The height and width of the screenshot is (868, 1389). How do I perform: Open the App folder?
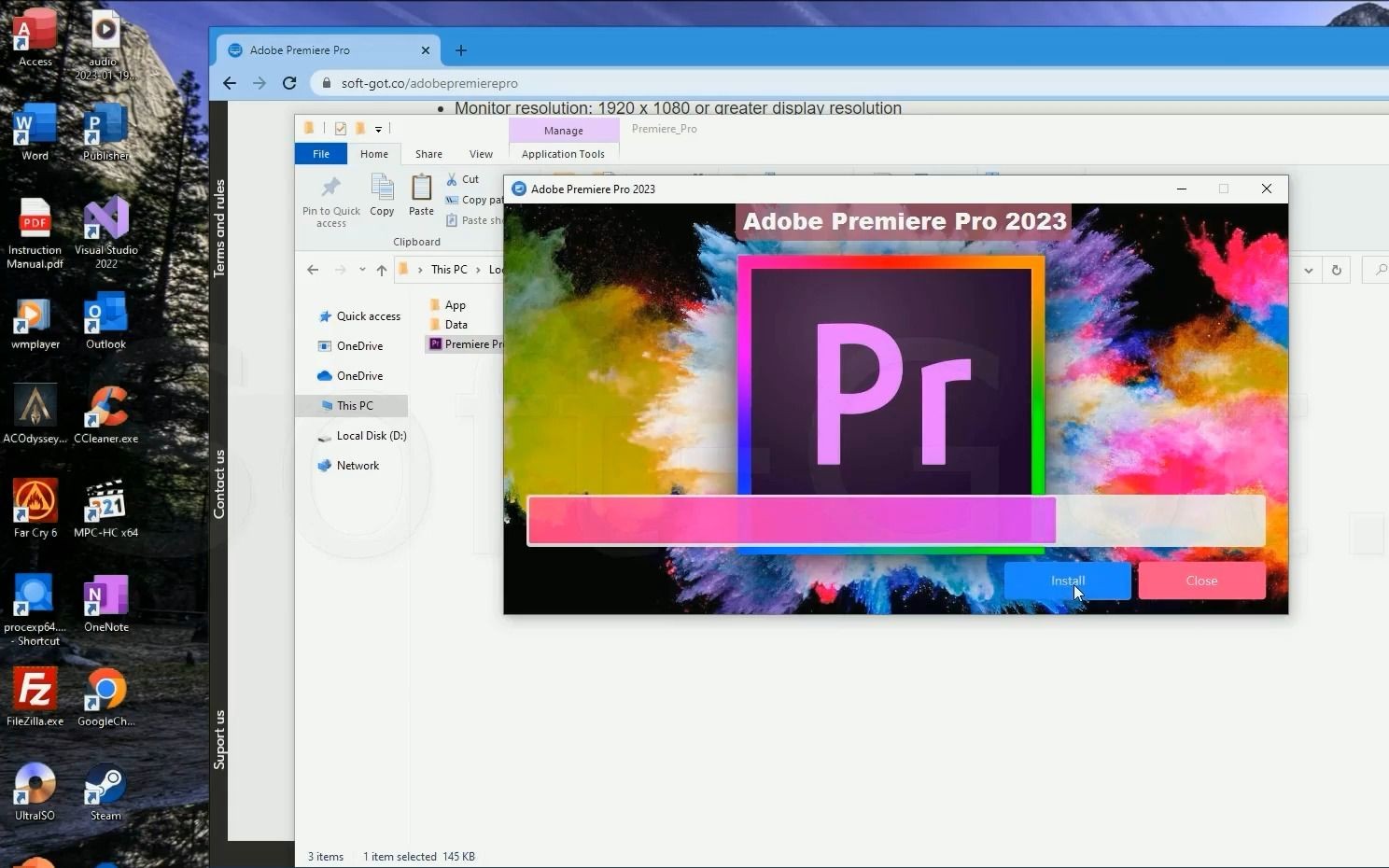pyautogui.click(x=447, y=305)
